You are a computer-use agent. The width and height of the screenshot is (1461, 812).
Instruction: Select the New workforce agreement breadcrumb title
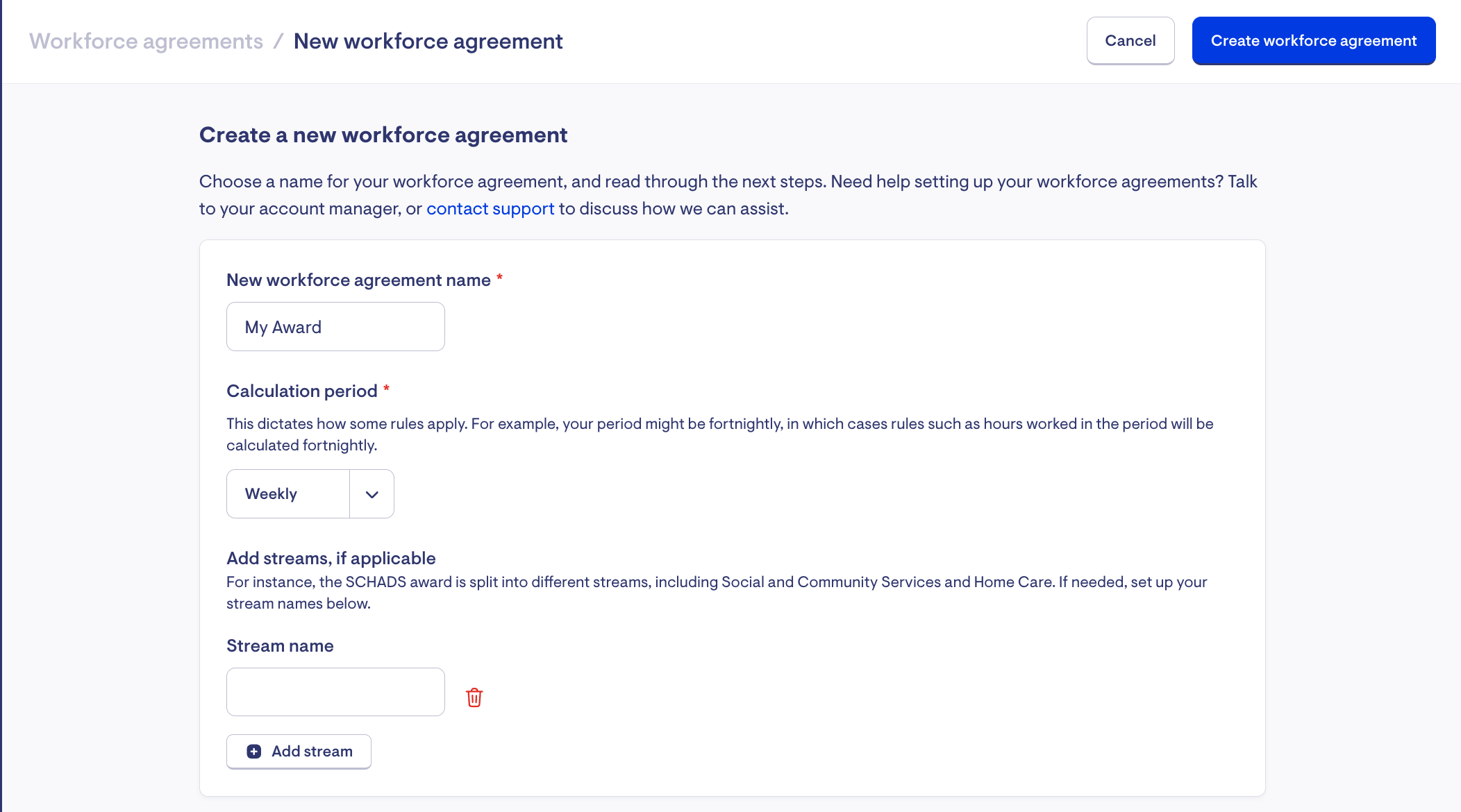tap(428, 41)
